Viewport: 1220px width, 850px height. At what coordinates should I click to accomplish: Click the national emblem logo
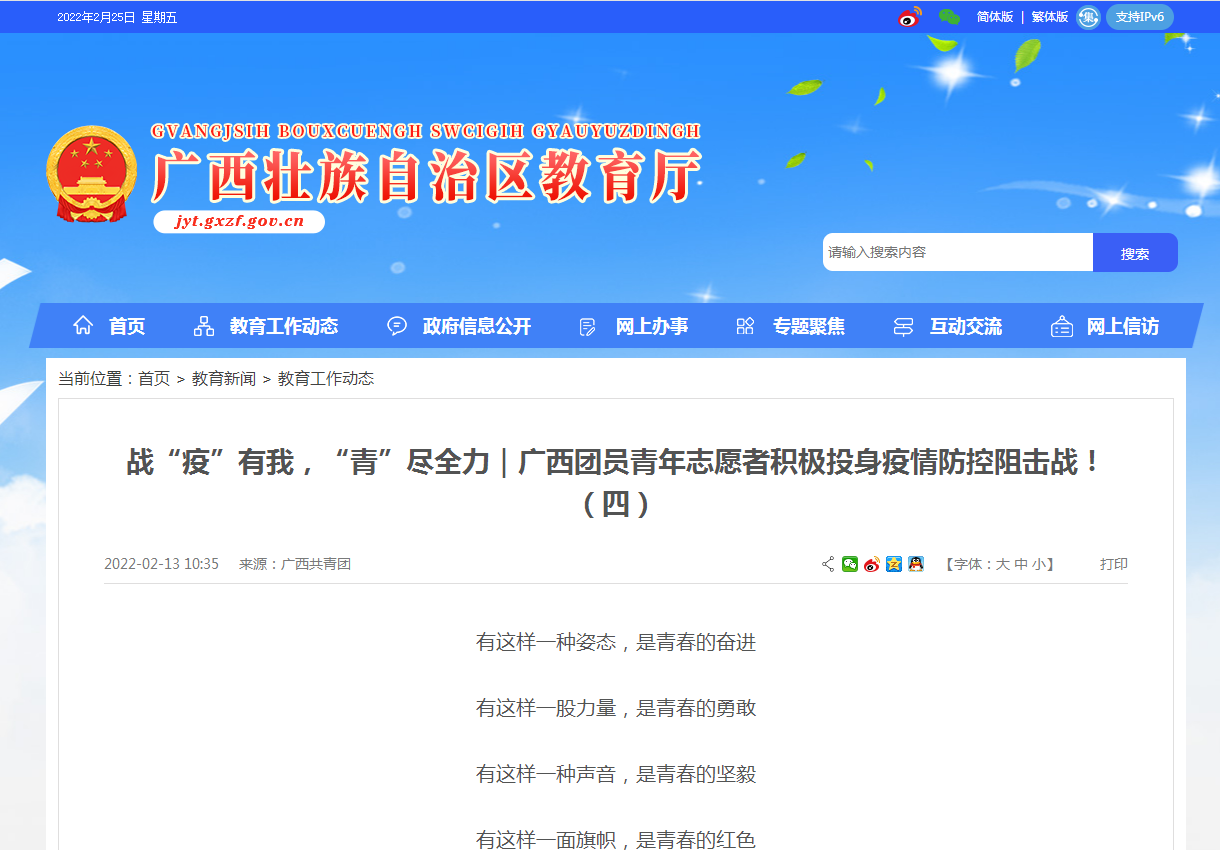coord(91,173)
